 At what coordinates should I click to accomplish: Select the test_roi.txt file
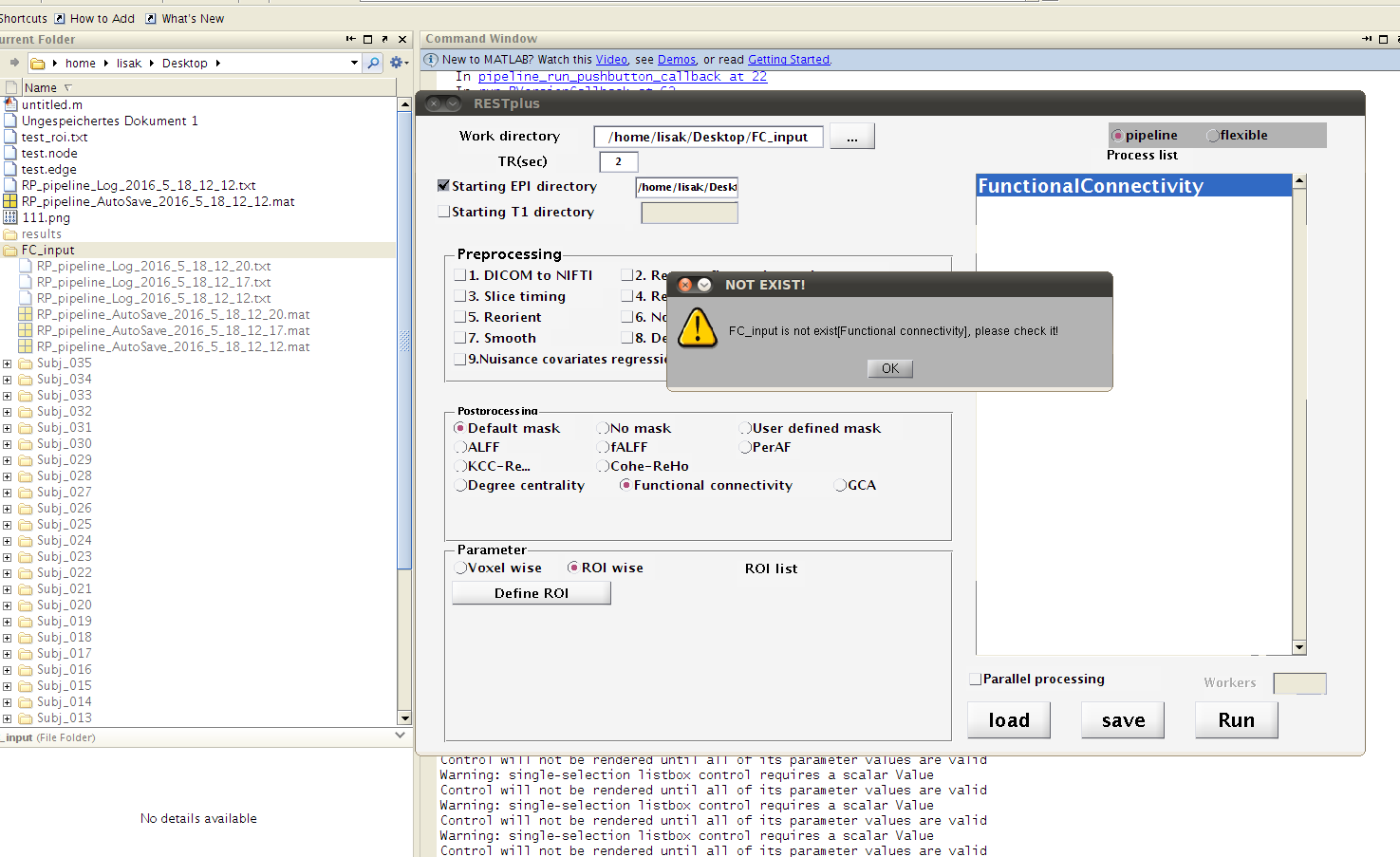(54, 137)
